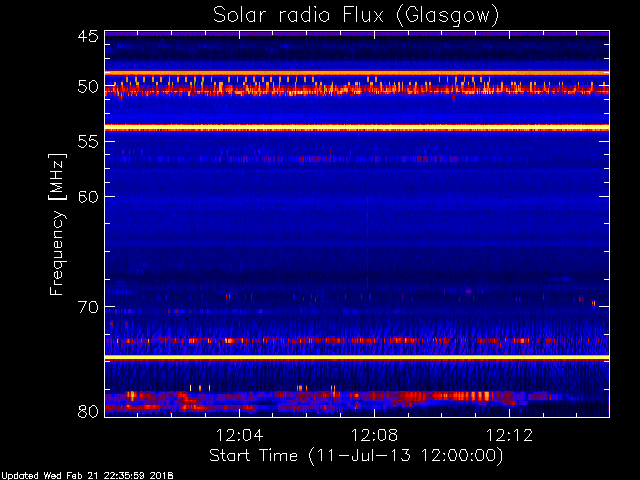Click the orange band just above 50 MHz
This screenshot has width=640, height=480.
[357, 73]
